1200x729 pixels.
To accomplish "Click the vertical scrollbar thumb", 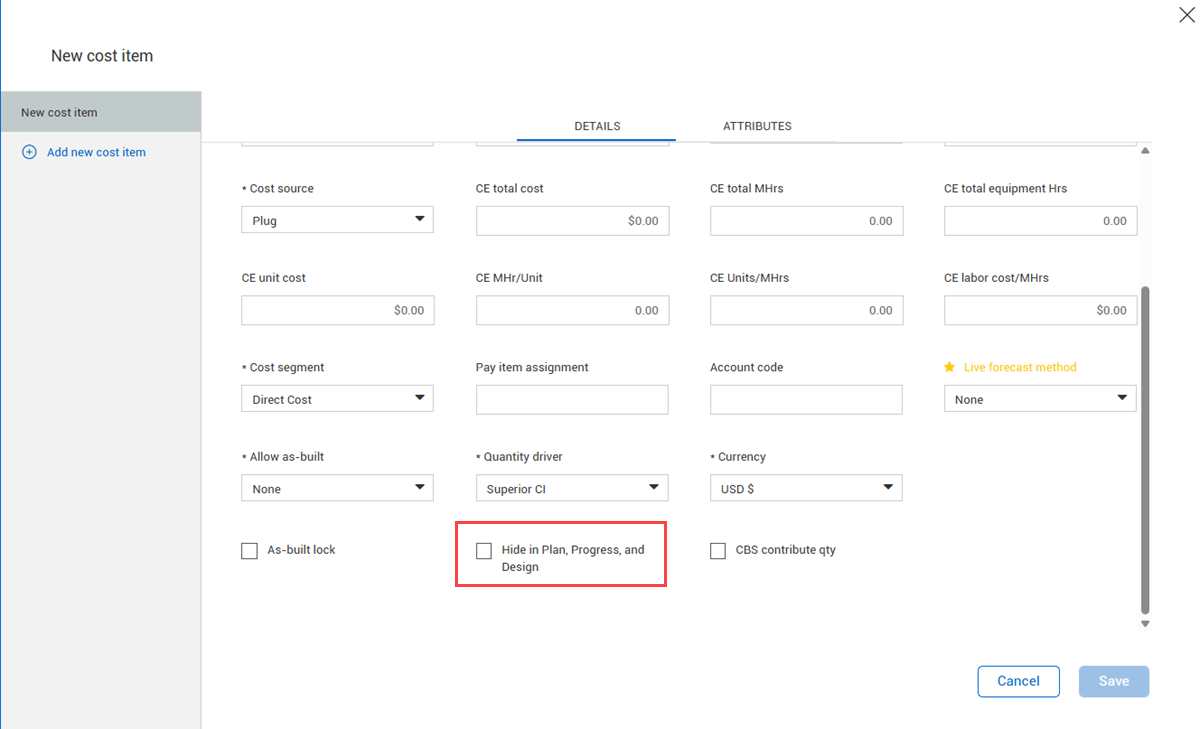I will (x=1145, y=450).
